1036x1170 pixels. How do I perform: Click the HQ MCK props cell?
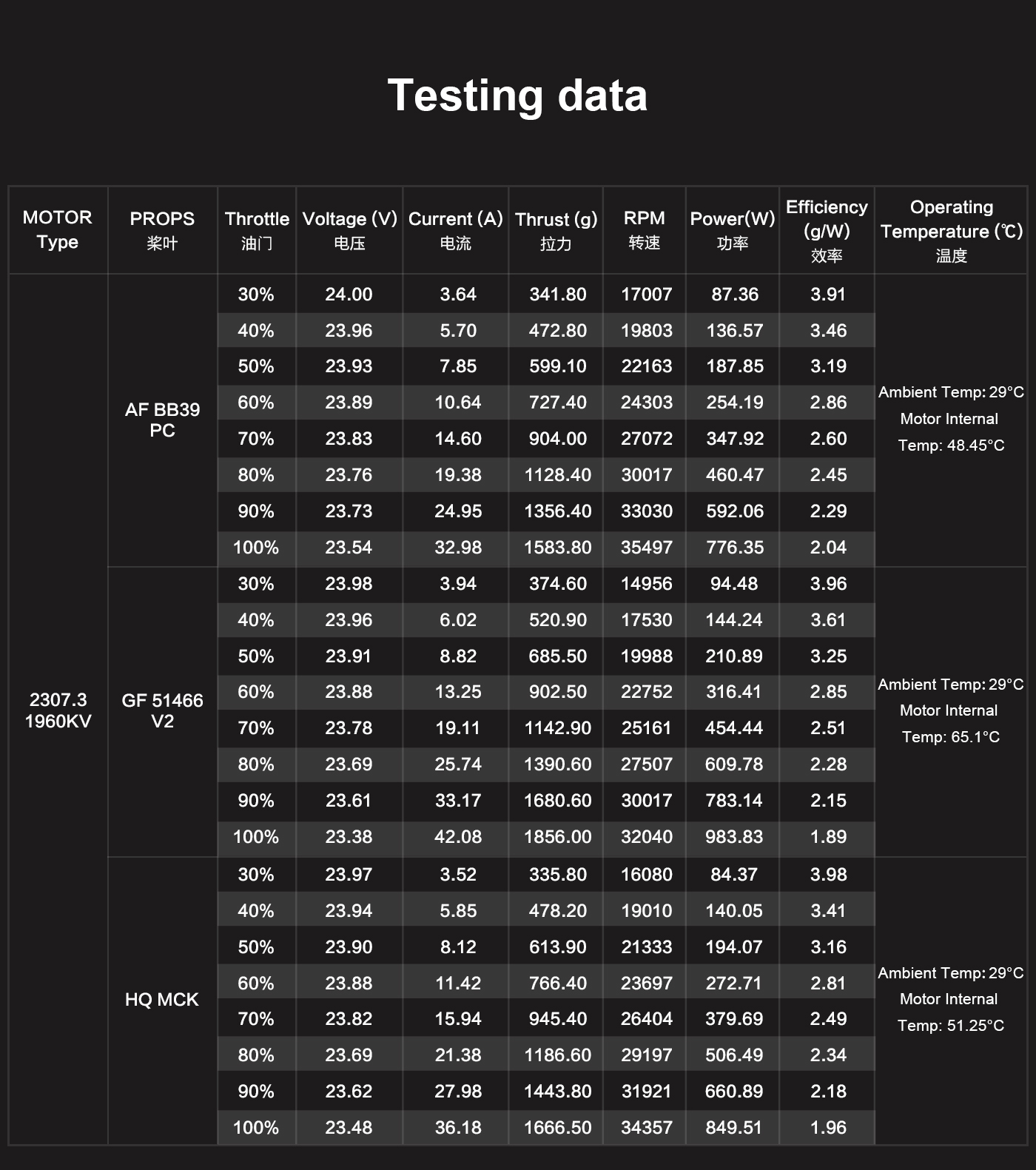[162, 1000]
